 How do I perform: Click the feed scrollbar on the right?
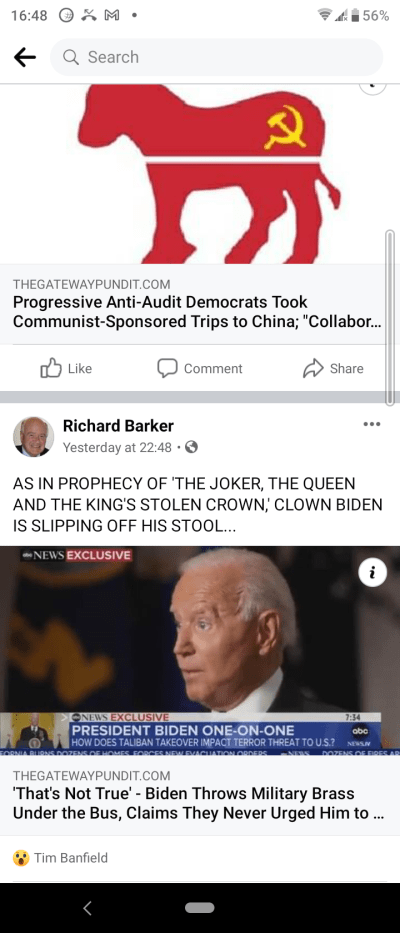390,318
